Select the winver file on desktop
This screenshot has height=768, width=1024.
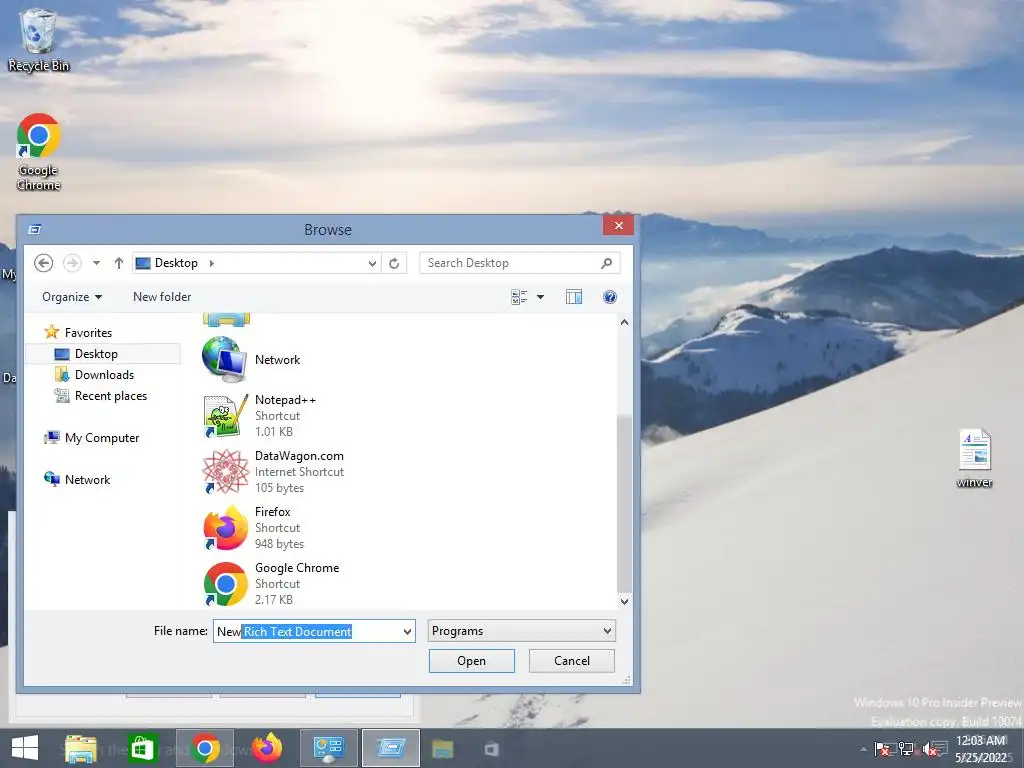point(974,458)
